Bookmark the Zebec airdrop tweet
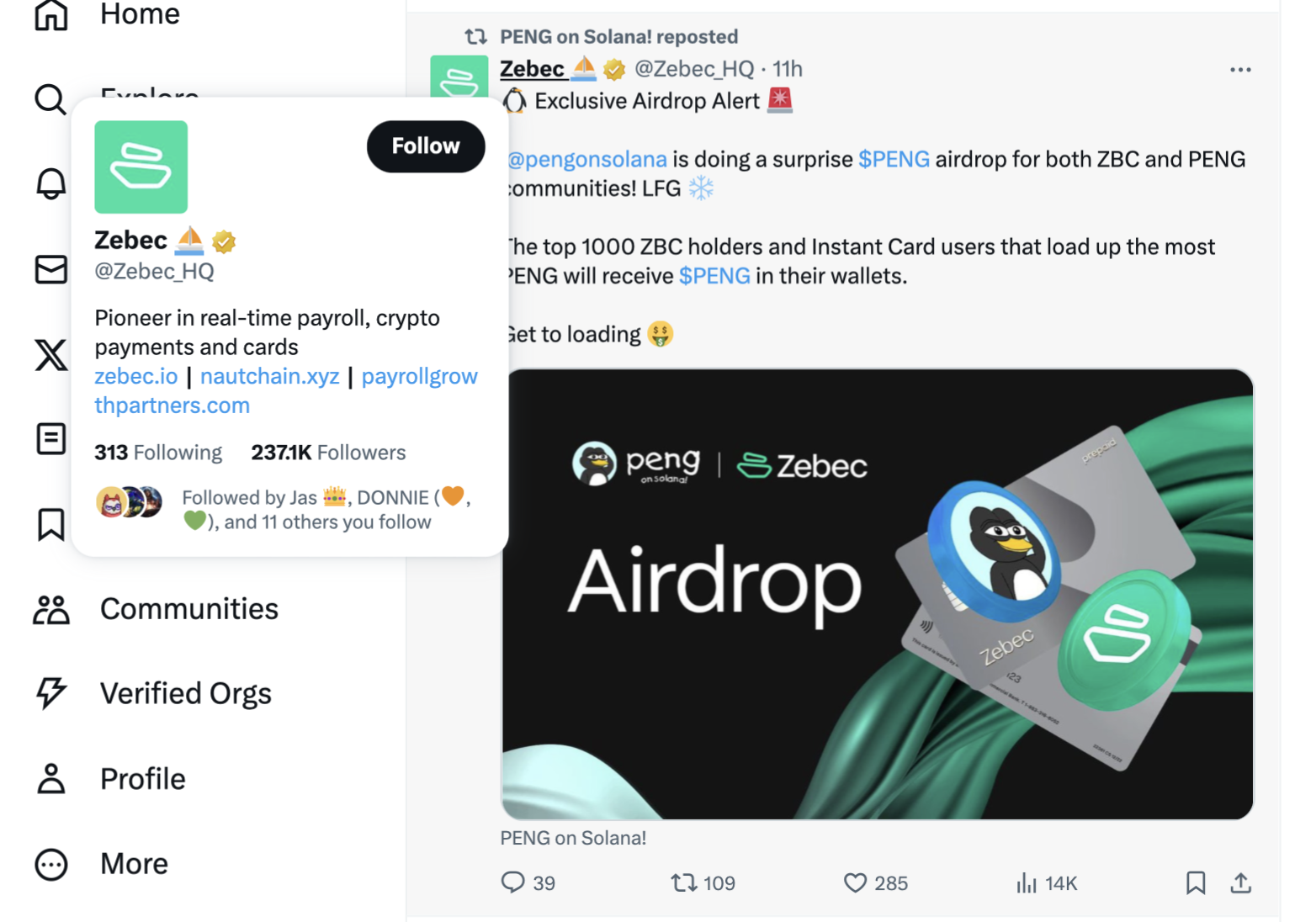 [x=1195, y=882]
